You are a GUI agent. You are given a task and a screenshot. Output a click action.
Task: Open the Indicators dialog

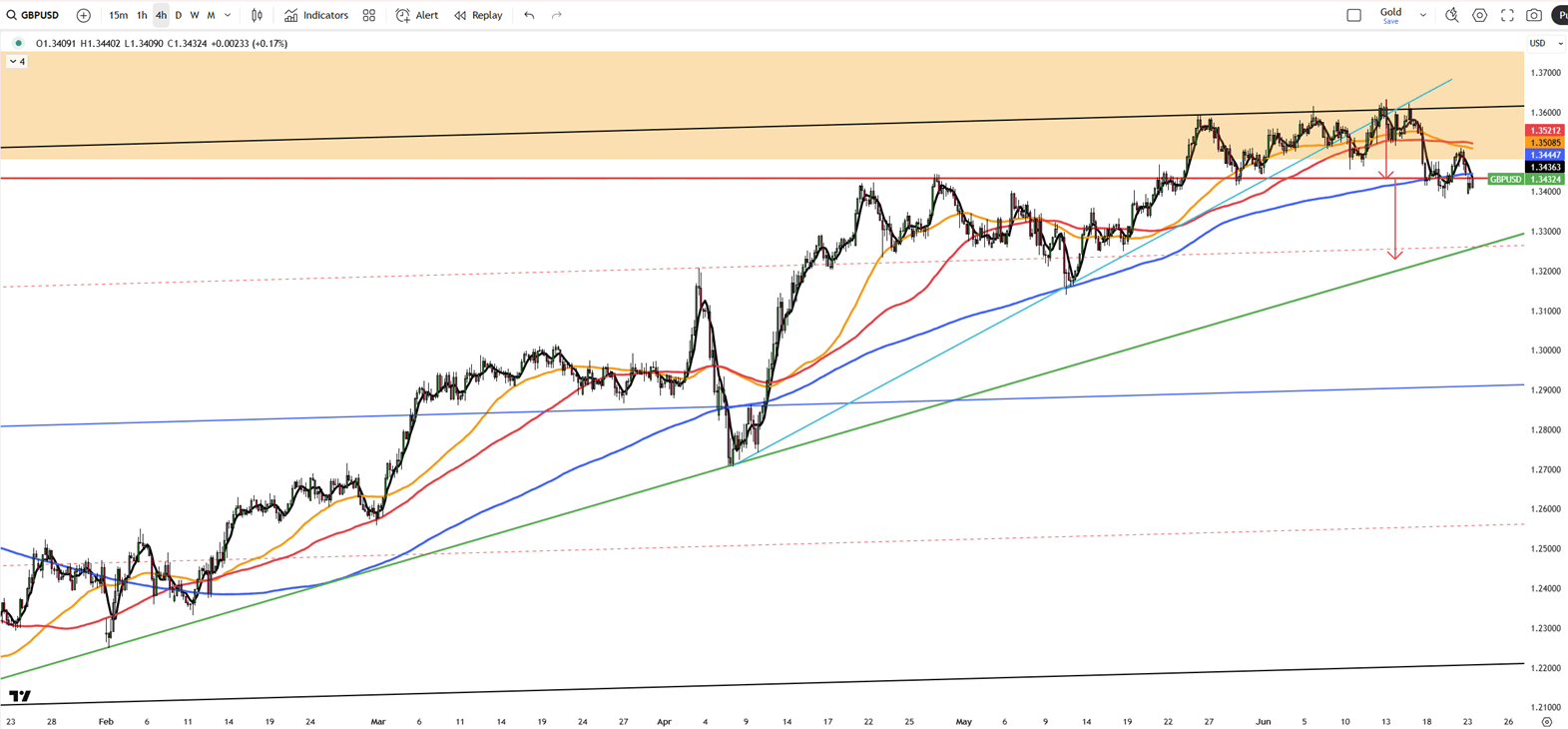coord(316,15)
